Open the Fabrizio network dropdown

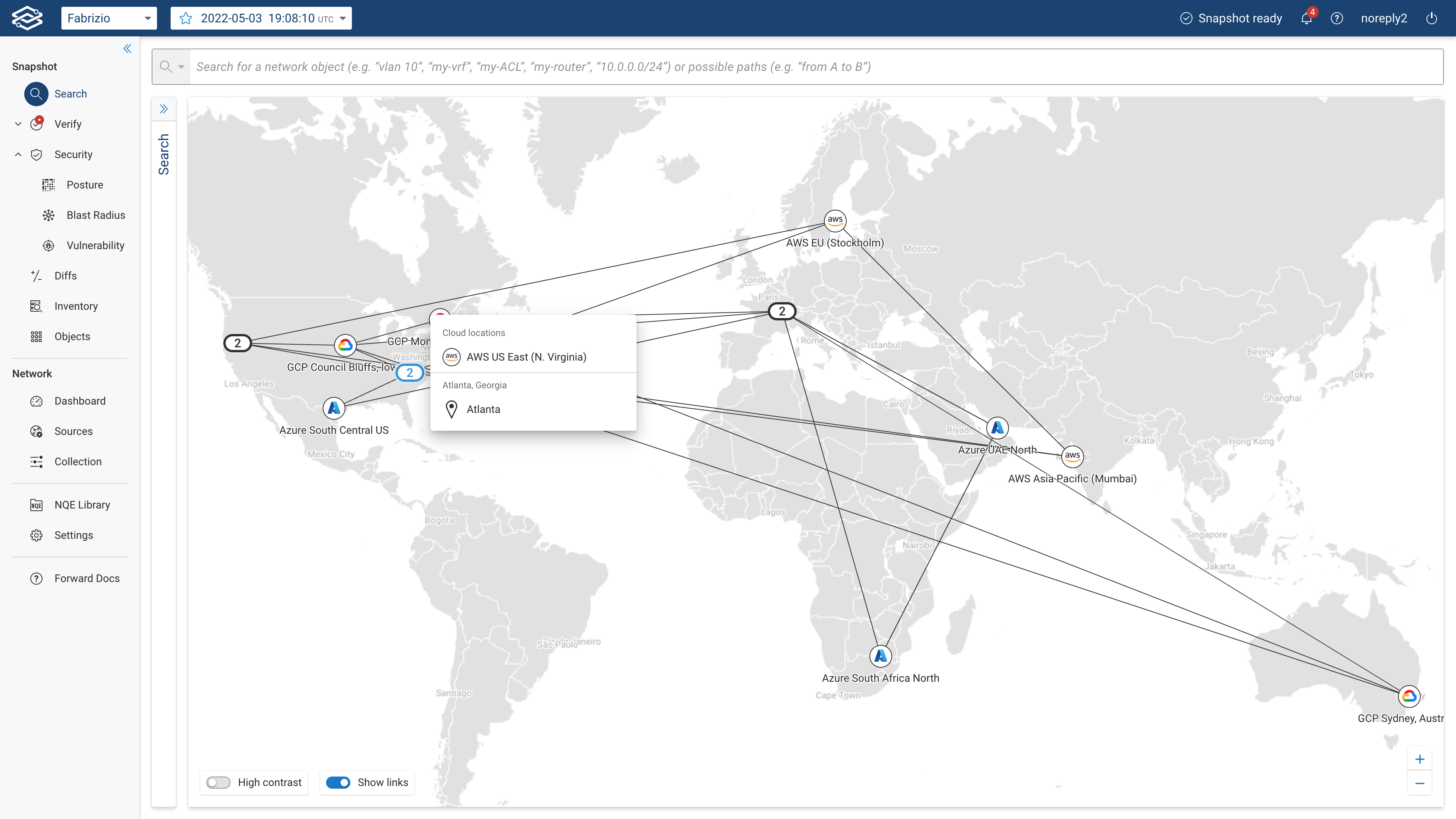(x=108, y=19)
